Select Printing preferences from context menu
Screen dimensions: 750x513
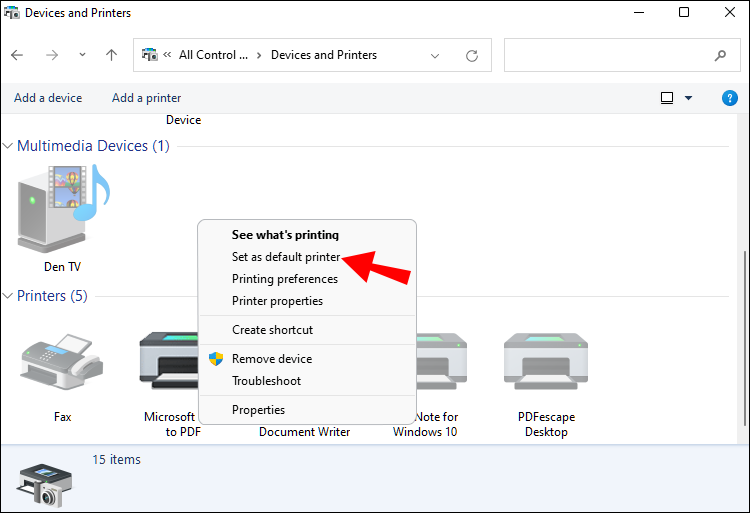[x=285, y=279]
